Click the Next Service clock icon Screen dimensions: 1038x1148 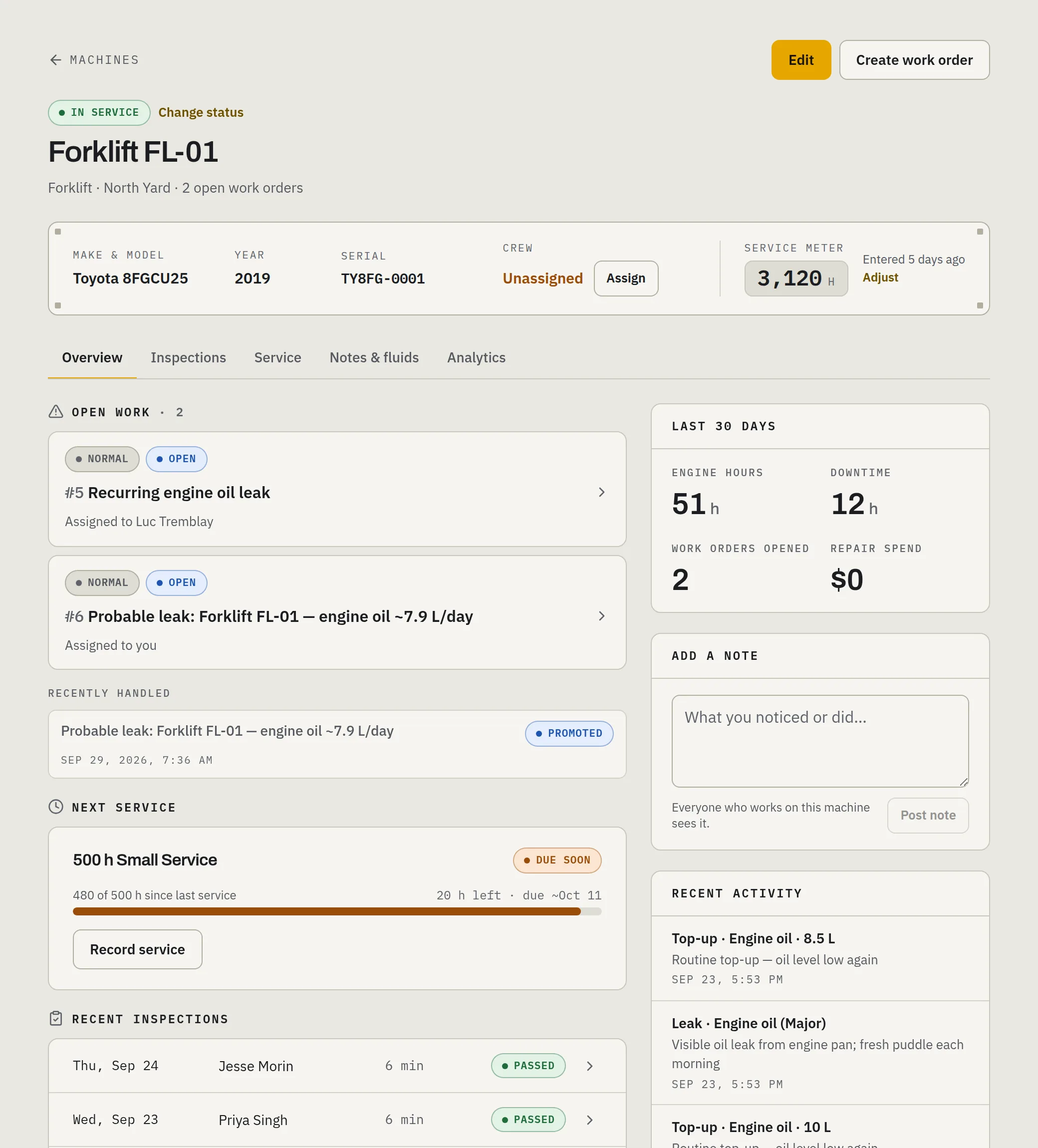[x=56, y=806]
